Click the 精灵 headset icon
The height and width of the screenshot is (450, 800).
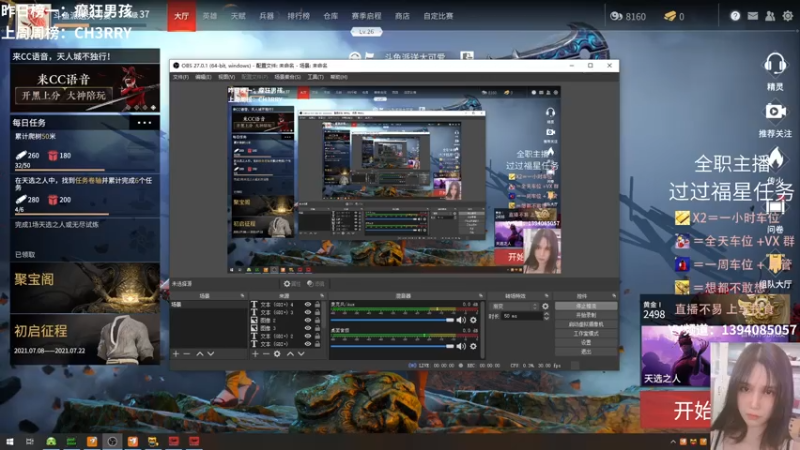click(x=774, y=65)
